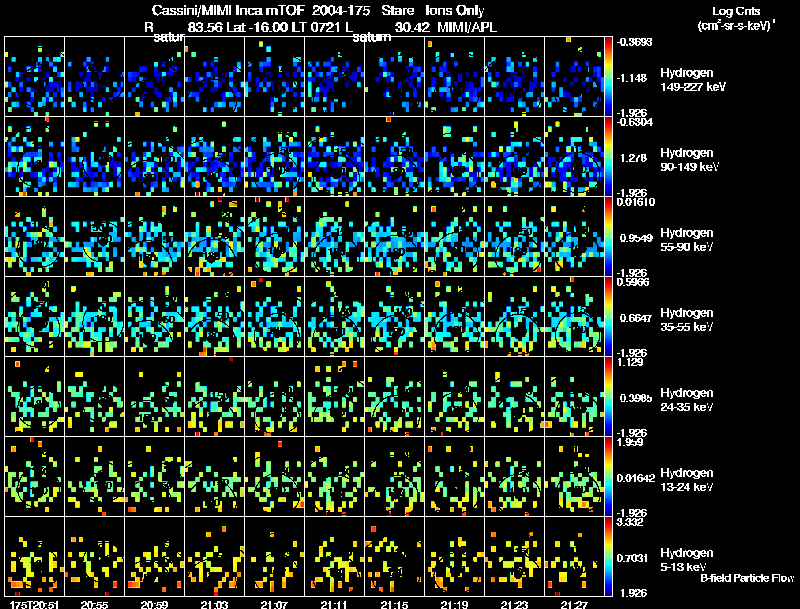This screenshot has height=609, width=800.
Task: Click the Cassini/MIMI Inca mTOF title text
Action: pos(228,10)
